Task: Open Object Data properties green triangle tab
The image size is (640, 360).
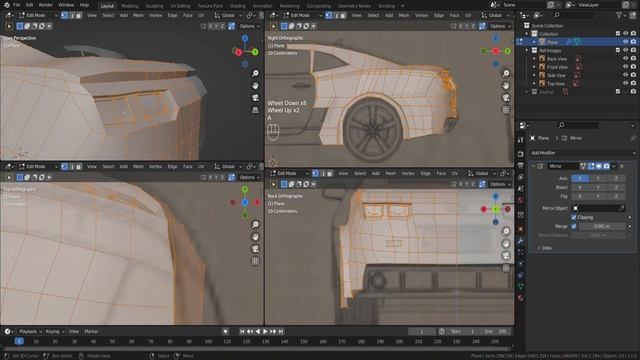Action: [x=521, y=287]
